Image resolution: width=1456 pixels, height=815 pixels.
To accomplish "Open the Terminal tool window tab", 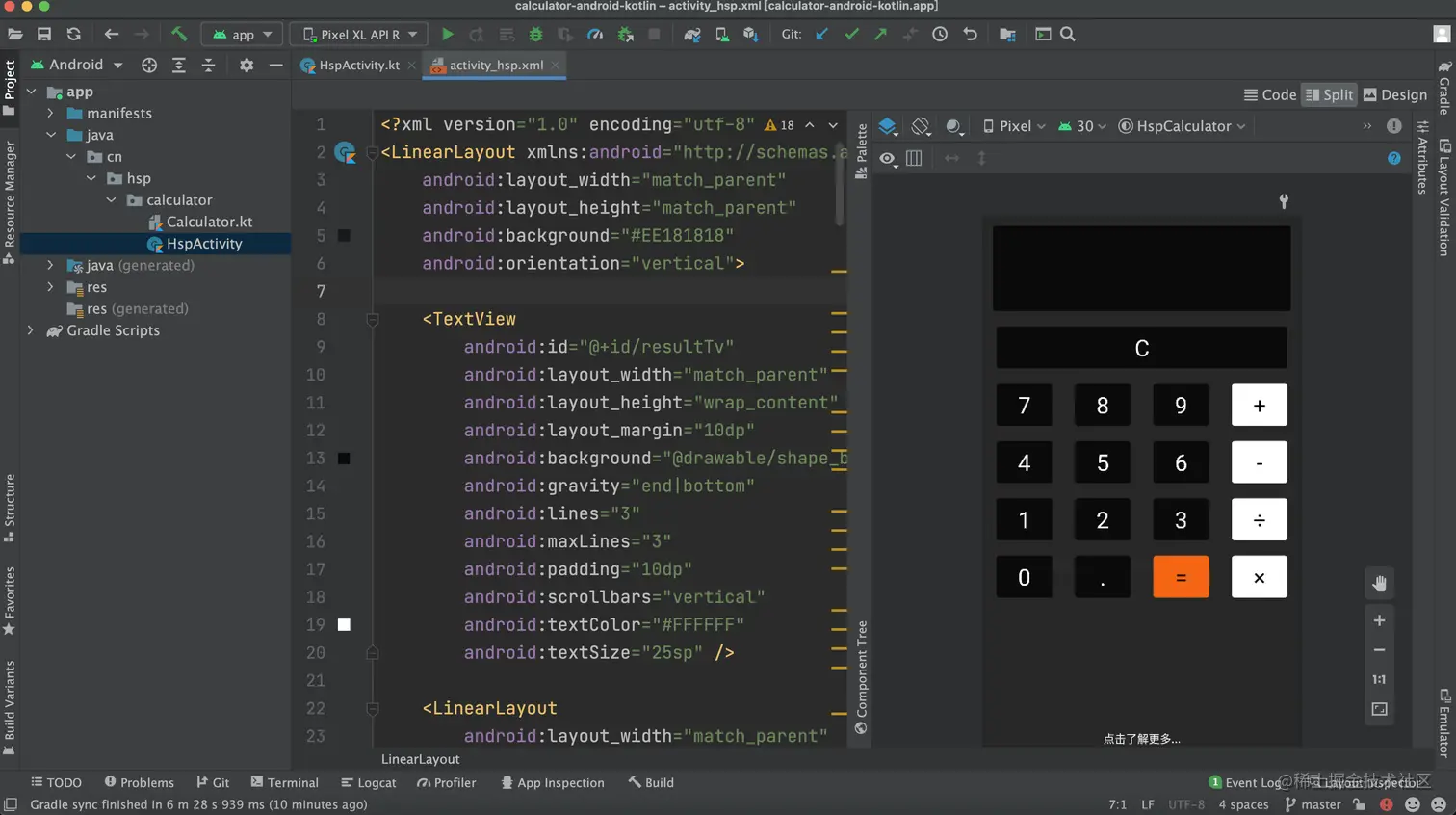I will [x=284, y=782].
